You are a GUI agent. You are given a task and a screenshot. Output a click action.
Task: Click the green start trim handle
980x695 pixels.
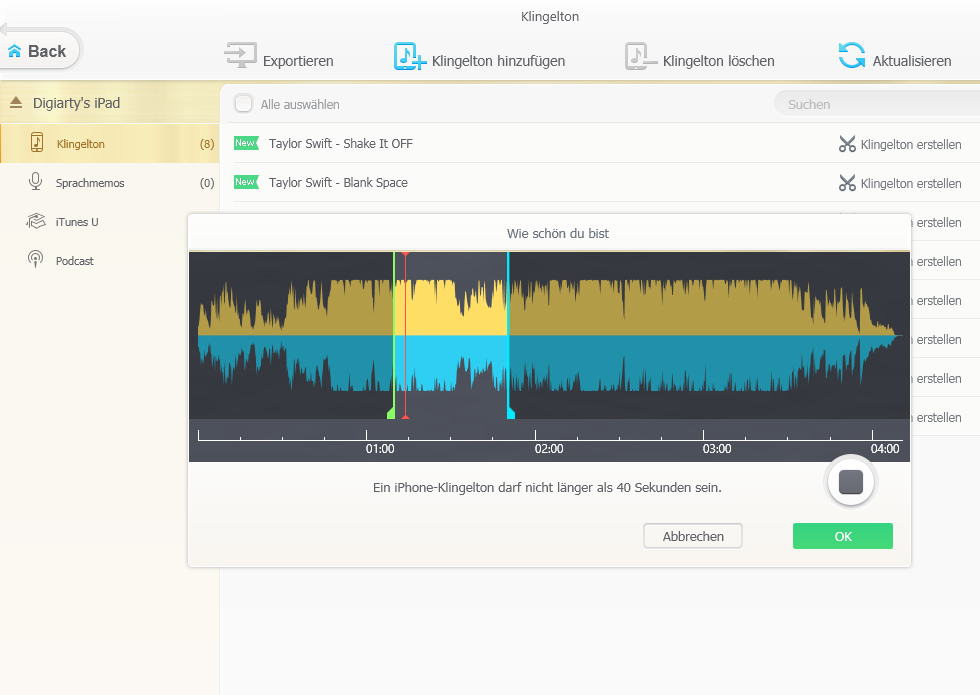(x=392, y=412)
